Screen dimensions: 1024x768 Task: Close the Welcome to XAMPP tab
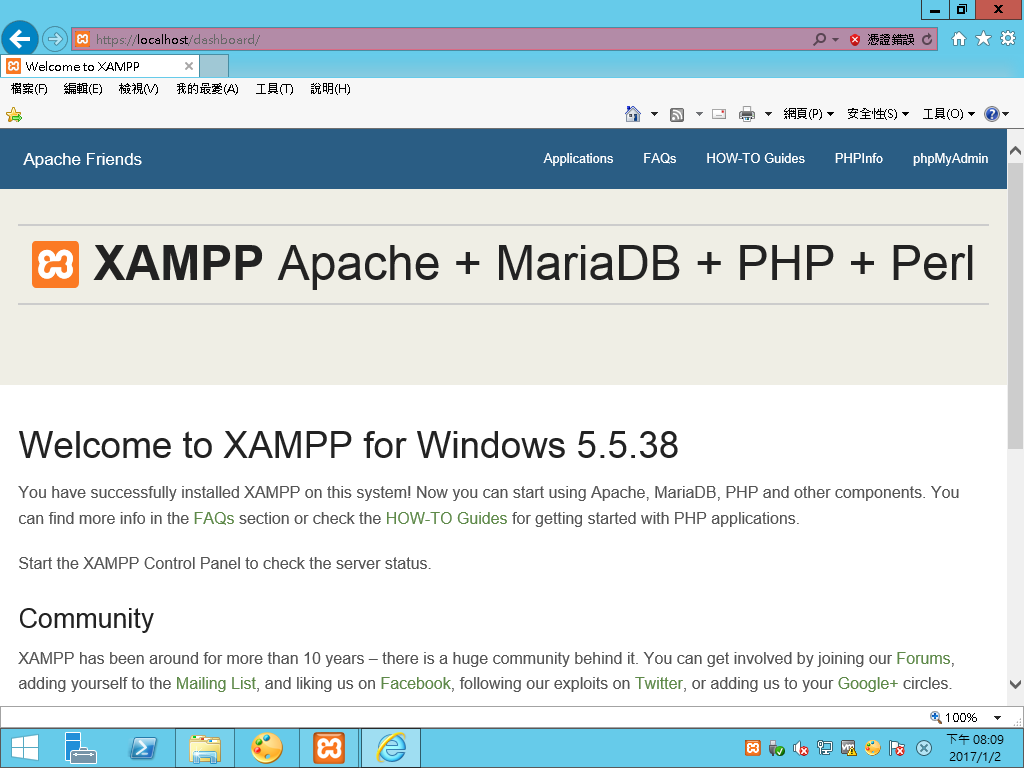click(189, 66)
